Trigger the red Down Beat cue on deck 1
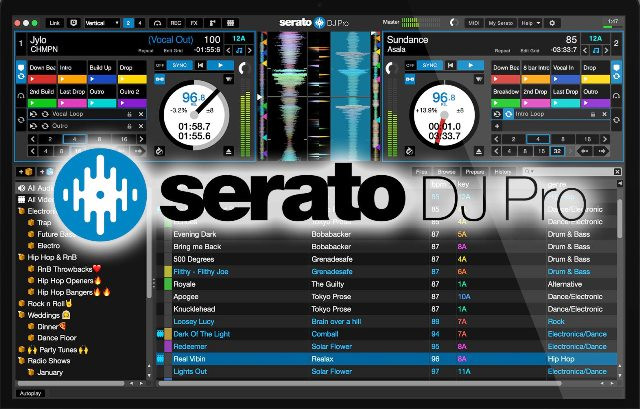 pyautogui.click(x=42, y=79)
